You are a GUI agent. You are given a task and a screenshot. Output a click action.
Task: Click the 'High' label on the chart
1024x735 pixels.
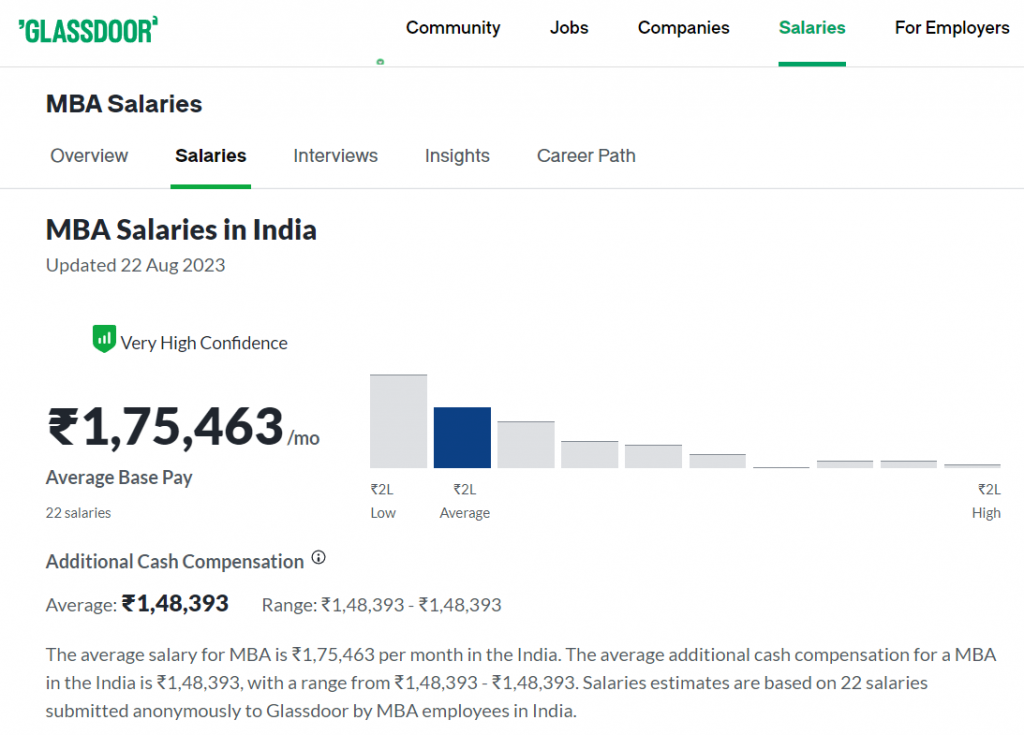[x=985, y=513]
